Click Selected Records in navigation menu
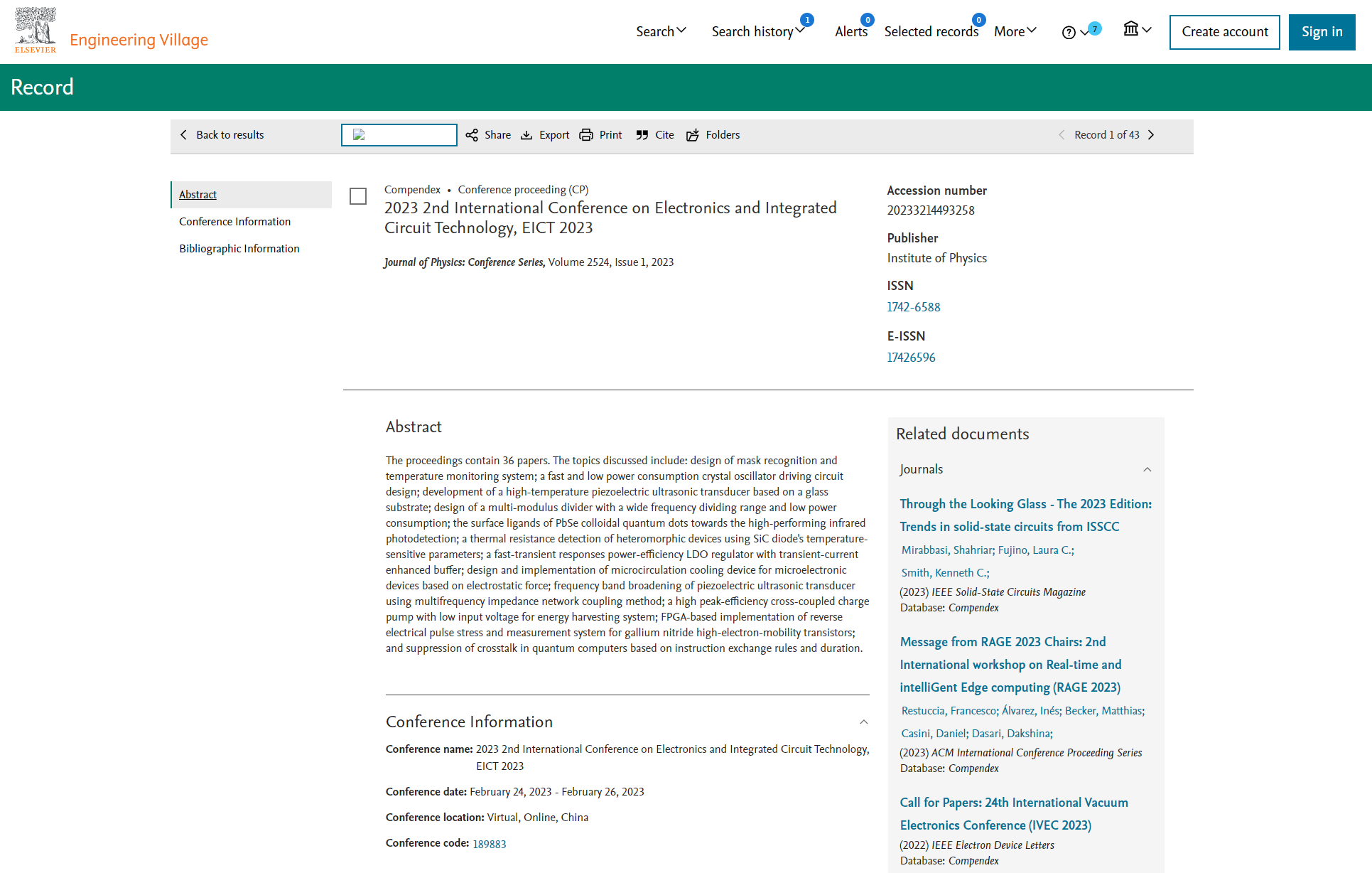The height and width of the screenshot is (873, 1372). (x=931, y=32)
